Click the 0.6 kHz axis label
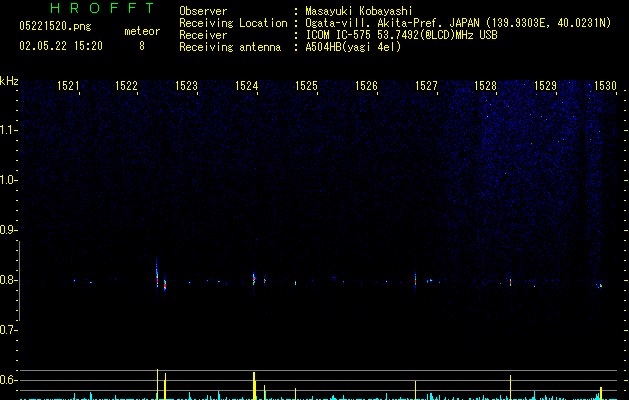The image size is (629, 400). tap(8, 380)
